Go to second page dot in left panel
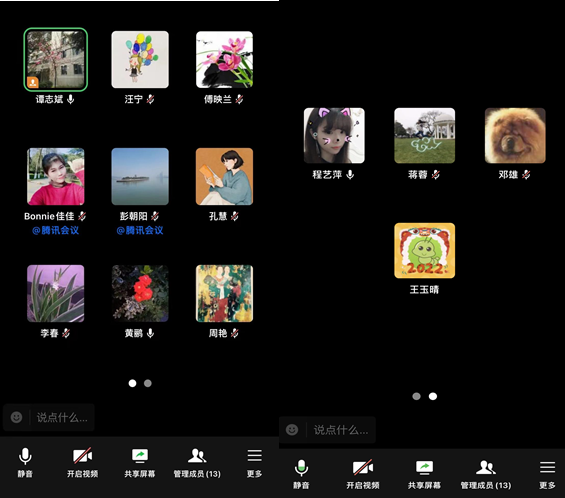 (x=148, y=383)
